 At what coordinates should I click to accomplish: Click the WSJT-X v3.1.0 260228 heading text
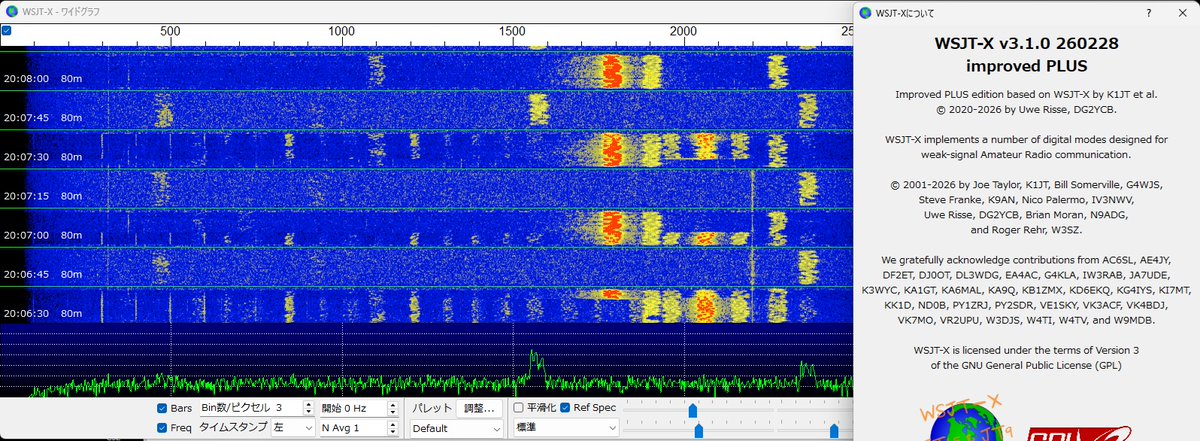[1026, 45]
